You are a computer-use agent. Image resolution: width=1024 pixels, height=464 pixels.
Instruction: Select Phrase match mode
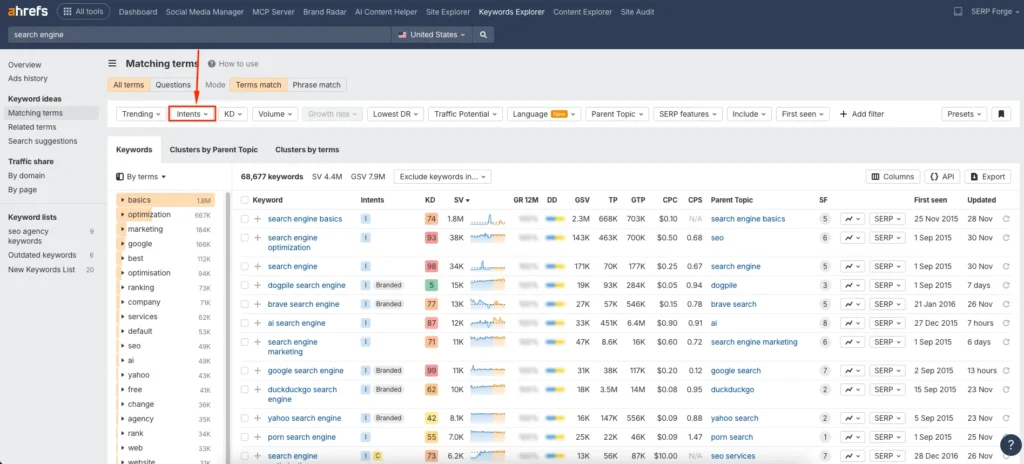317,85
